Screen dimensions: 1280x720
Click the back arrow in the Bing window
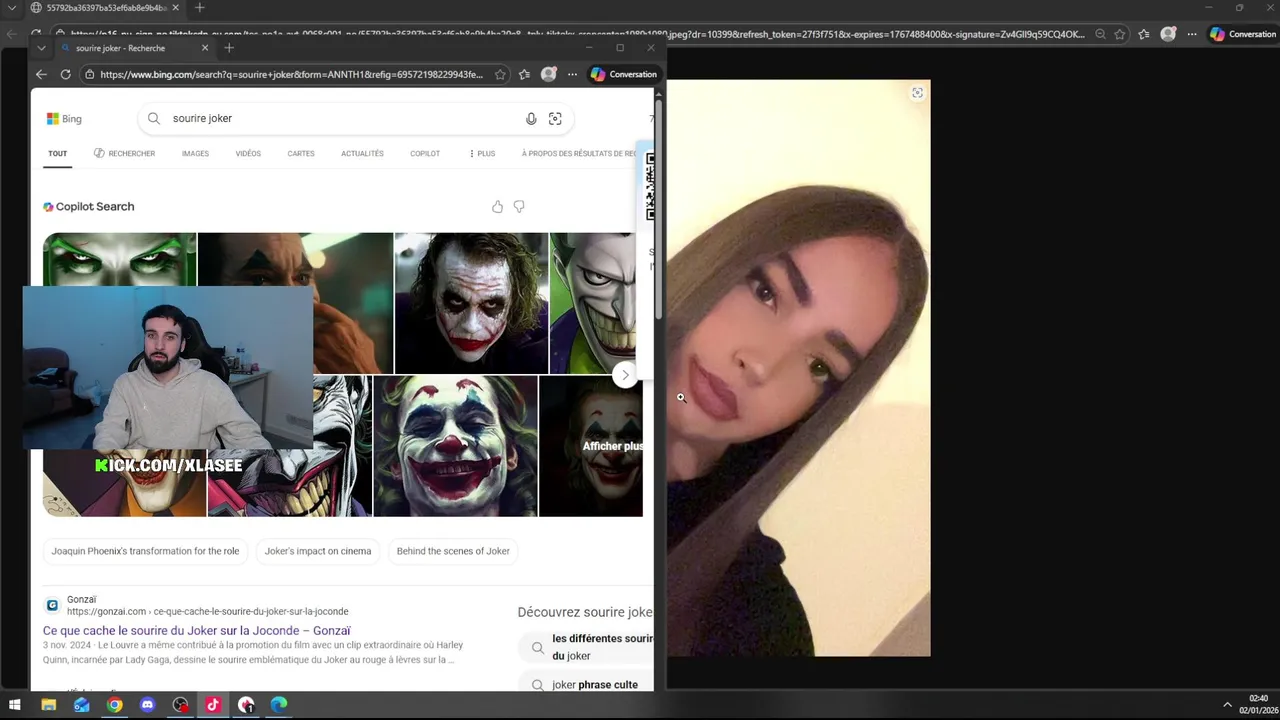[x=41, y=74]
